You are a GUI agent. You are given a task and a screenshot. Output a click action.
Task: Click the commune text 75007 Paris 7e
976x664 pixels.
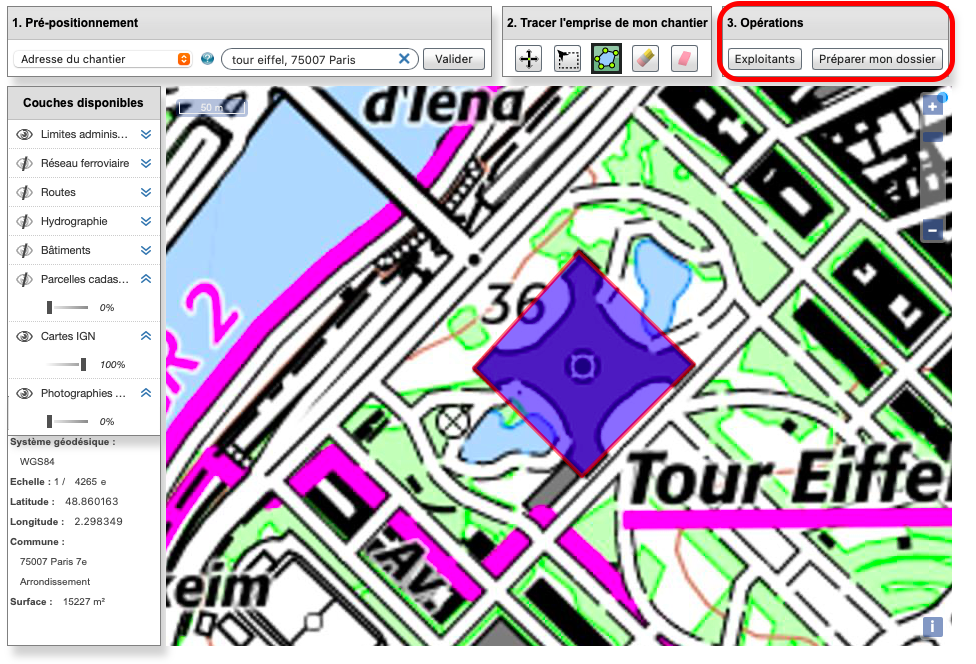pos(54,561)
